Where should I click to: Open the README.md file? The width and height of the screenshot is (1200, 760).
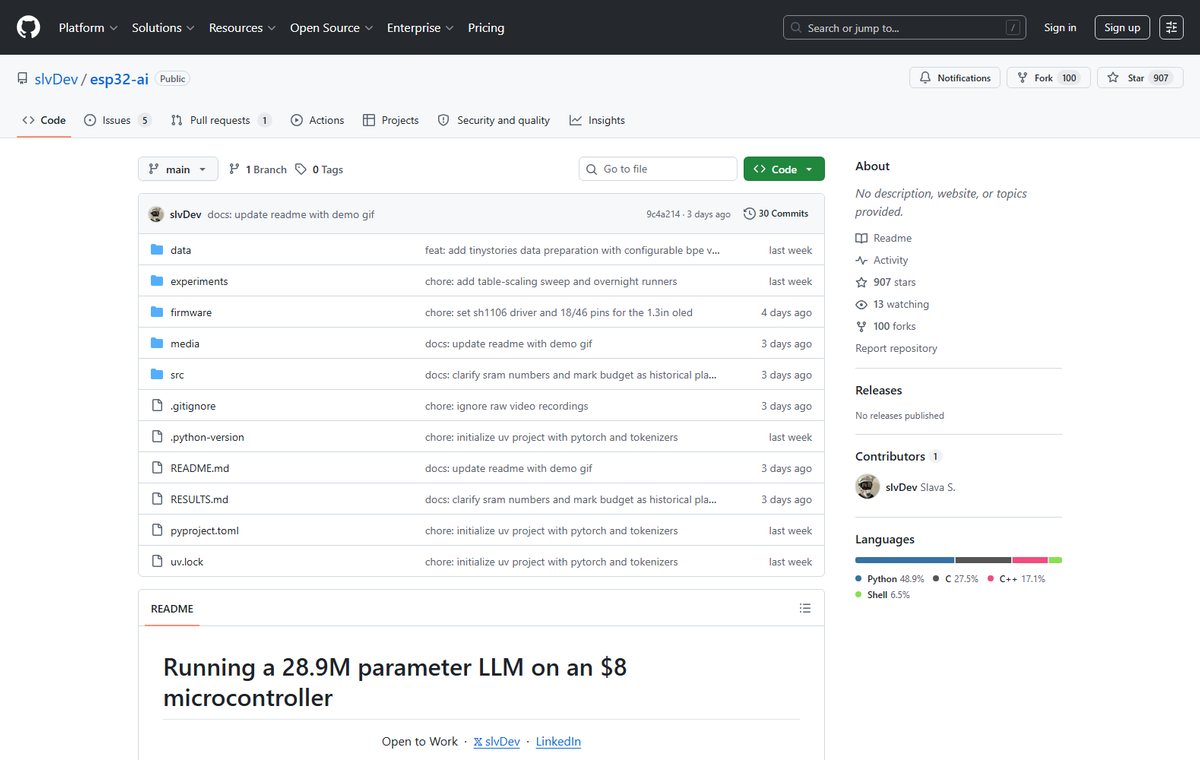[200, 468]
